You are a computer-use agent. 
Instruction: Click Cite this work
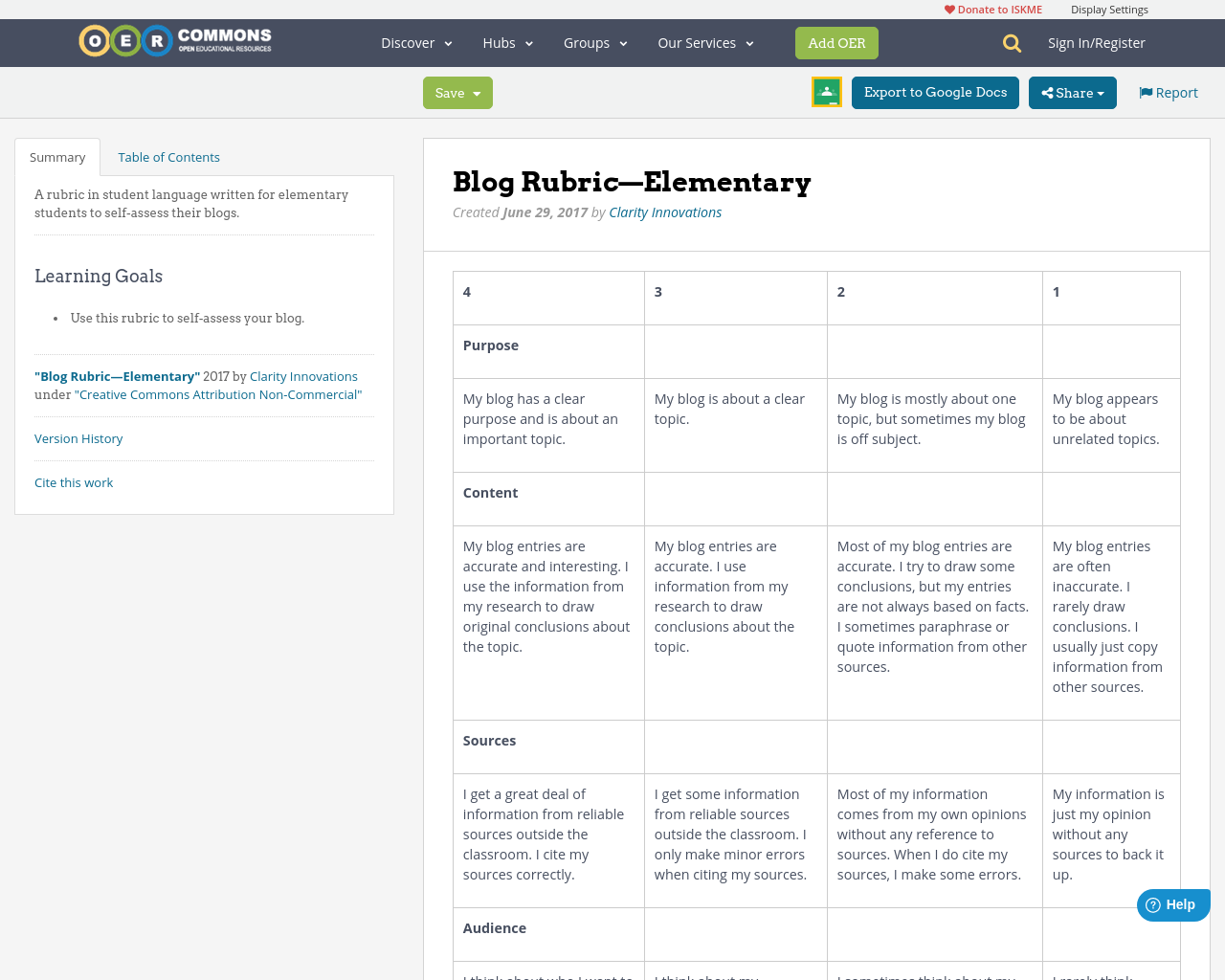click(x=74, y=482)
